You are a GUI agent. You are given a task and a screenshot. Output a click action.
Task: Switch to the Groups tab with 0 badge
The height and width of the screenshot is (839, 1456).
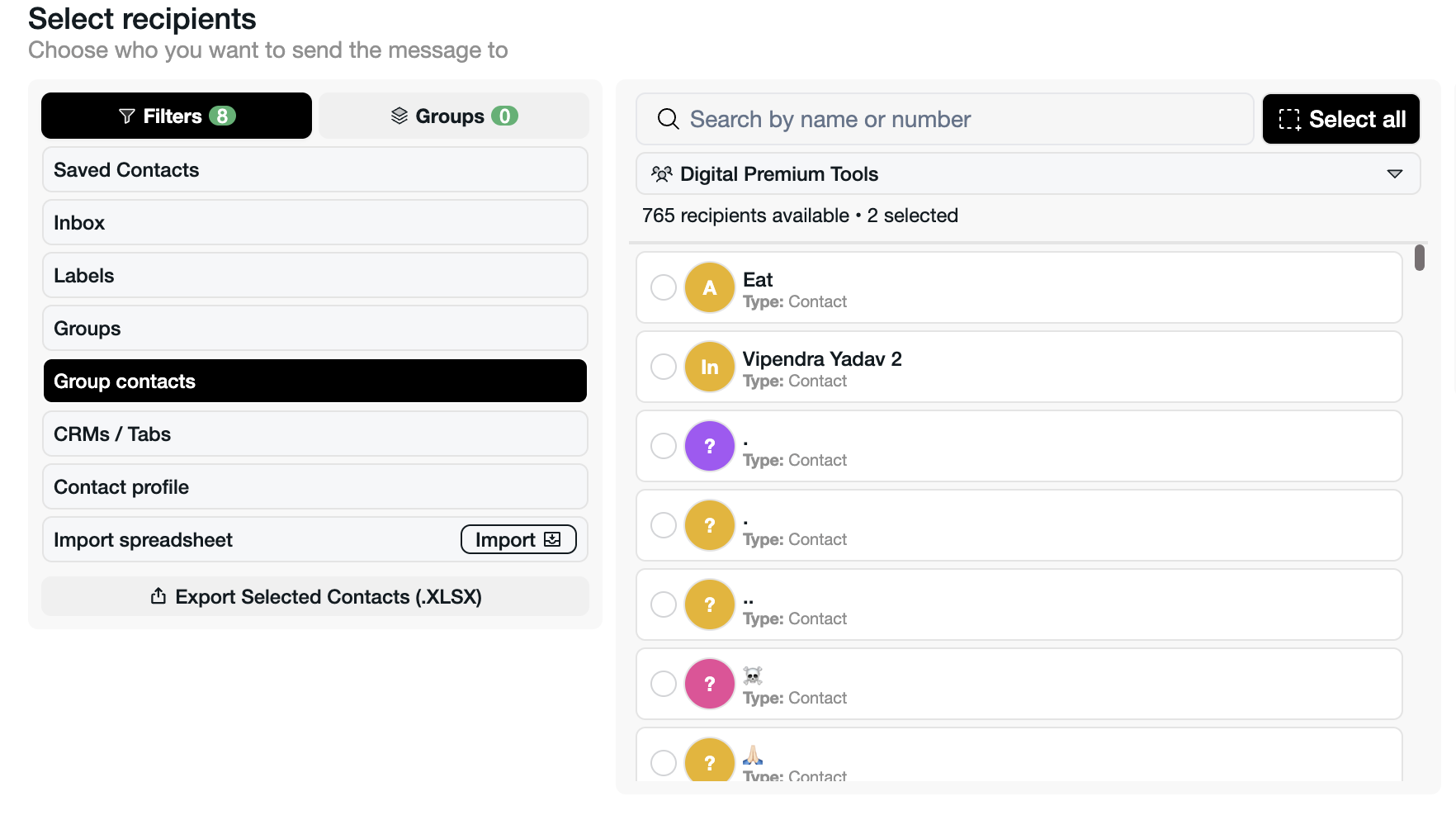pos(453,116)
